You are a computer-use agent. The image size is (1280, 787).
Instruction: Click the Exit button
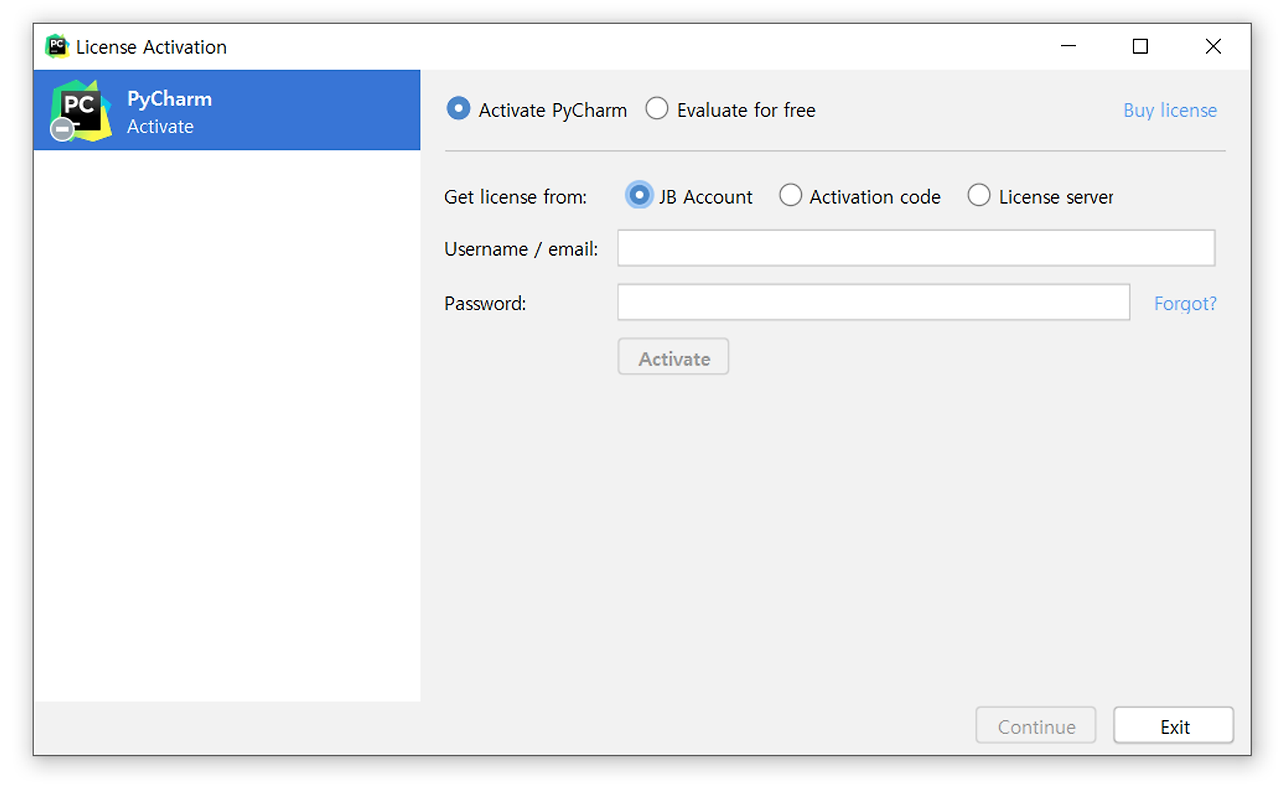(1174, 726)
